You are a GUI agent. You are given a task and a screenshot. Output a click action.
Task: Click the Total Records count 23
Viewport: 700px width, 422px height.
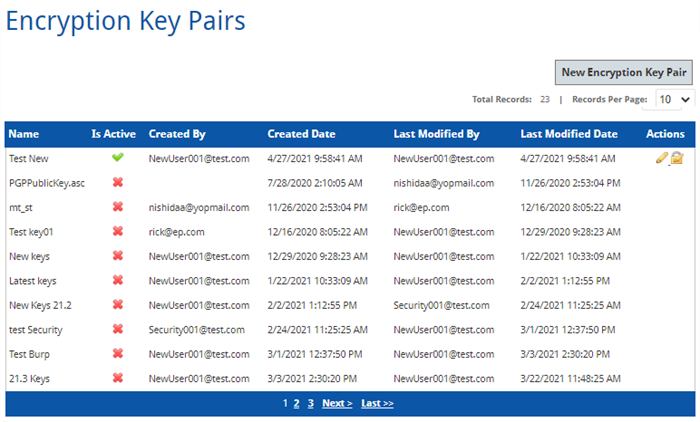tap(545, 99)
